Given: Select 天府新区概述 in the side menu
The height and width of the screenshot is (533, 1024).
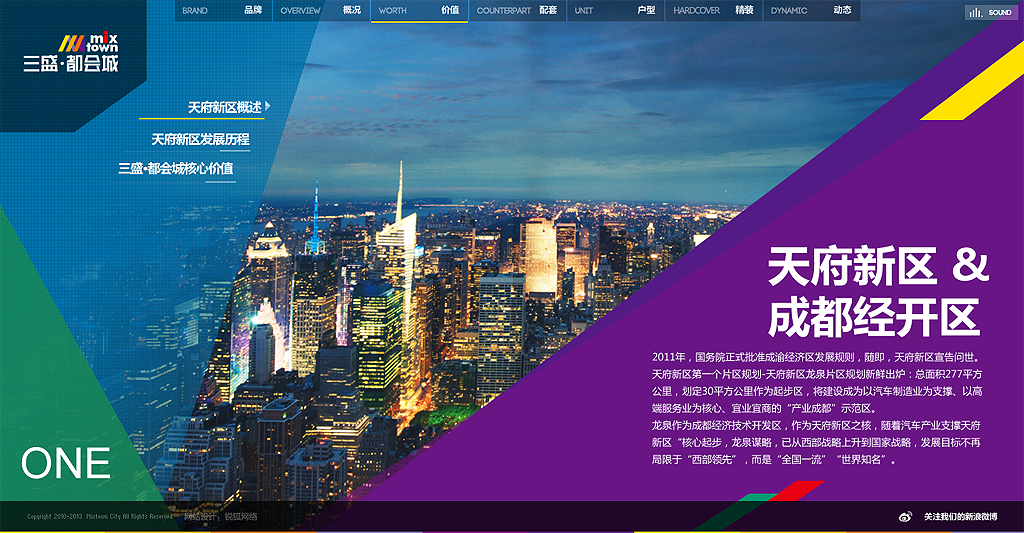Looking at the screenshot, I should click(x=224, y=107).
